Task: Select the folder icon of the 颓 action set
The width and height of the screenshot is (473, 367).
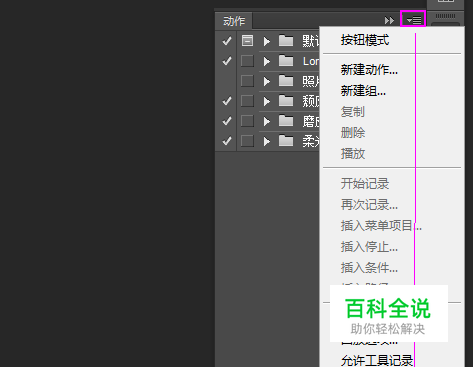Action: pos(286,101)
